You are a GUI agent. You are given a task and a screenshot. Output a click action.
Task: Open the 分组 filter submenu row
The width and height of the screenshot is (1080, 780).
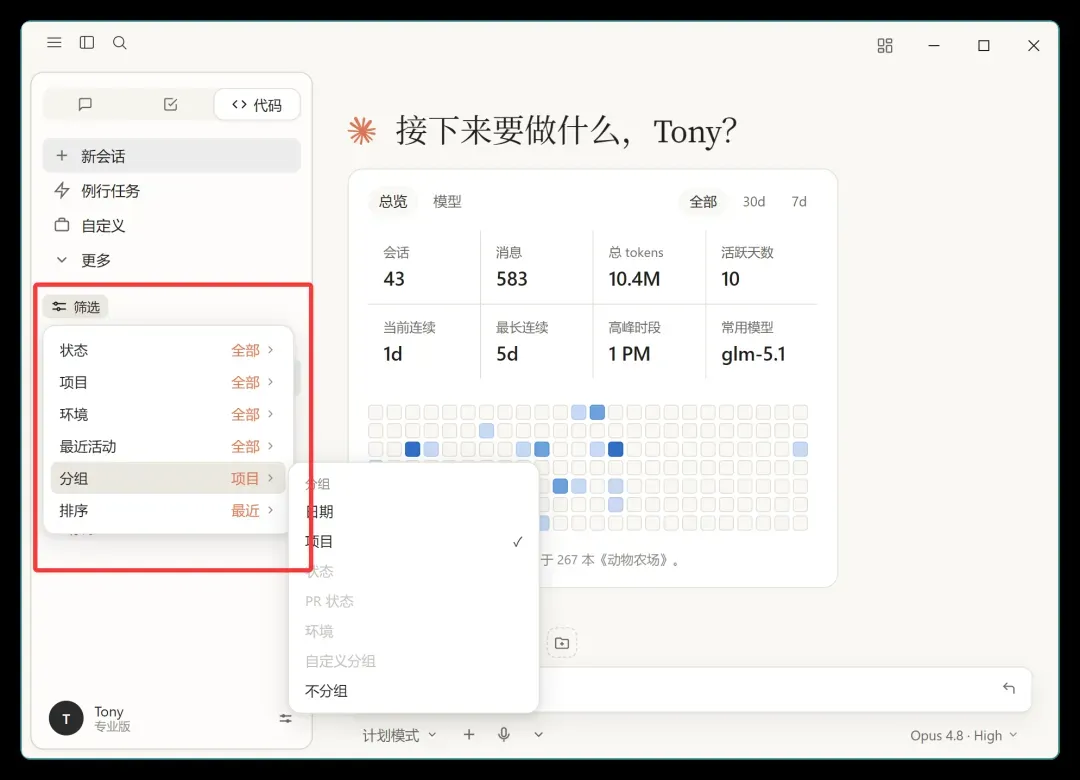pos(167,478)
